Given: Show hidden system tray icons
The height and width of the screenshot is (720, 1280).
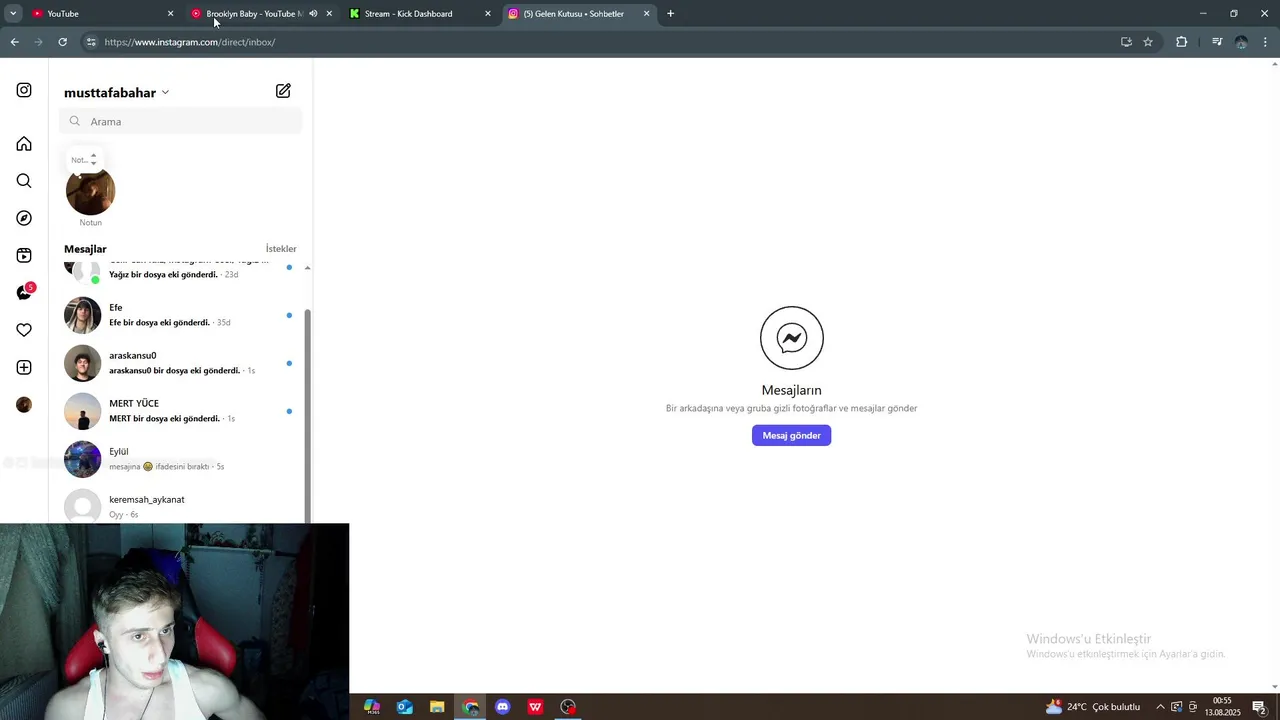Looking at the screenshot, I should (x=1160, y=707).
